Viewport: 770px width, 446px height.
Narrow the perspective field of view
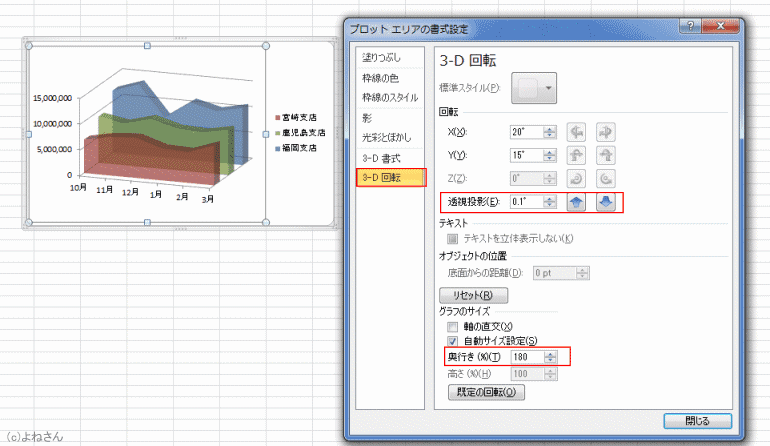(576, 202)
